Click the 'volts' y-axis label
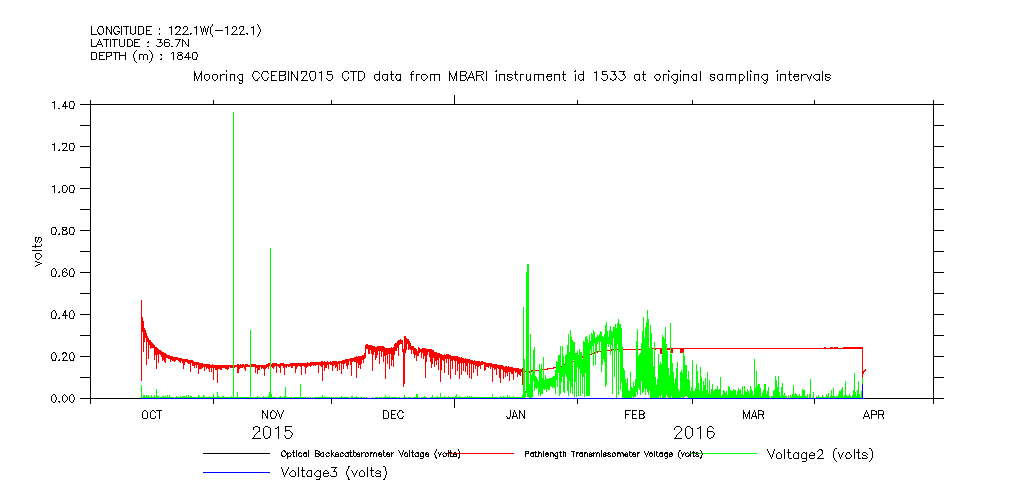Image resolution: width=1009 pixels, height=504 pixels. click(38, 251)
